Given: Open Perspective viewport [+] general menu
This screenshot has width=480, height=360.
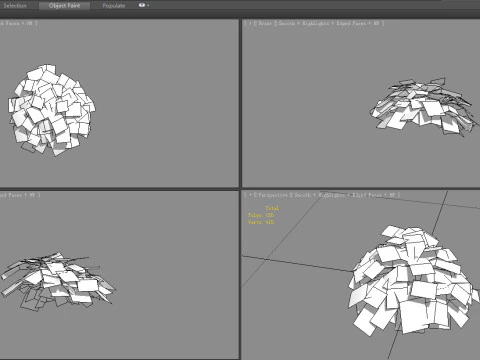Looking at the screenshot, I should (x=250, y=195).
